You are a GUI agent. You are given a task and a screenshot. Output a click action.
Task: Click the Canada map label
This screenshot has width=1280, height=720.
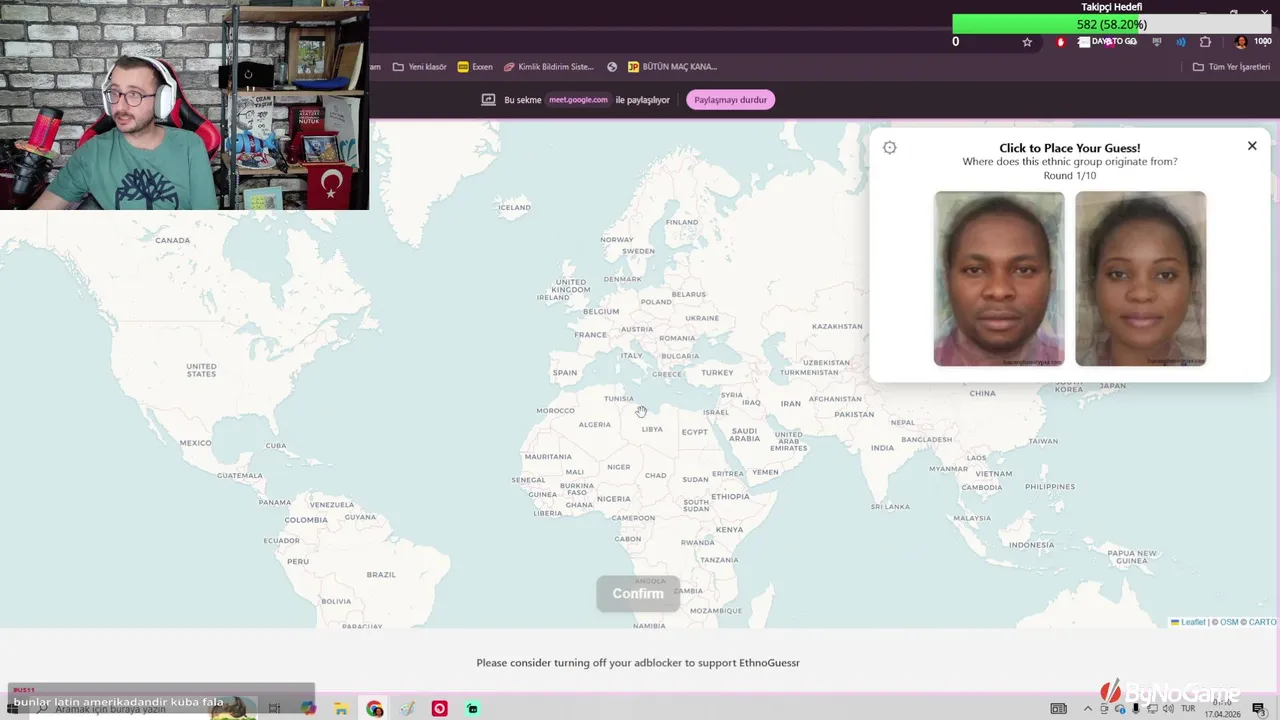(x=172, y=240)
